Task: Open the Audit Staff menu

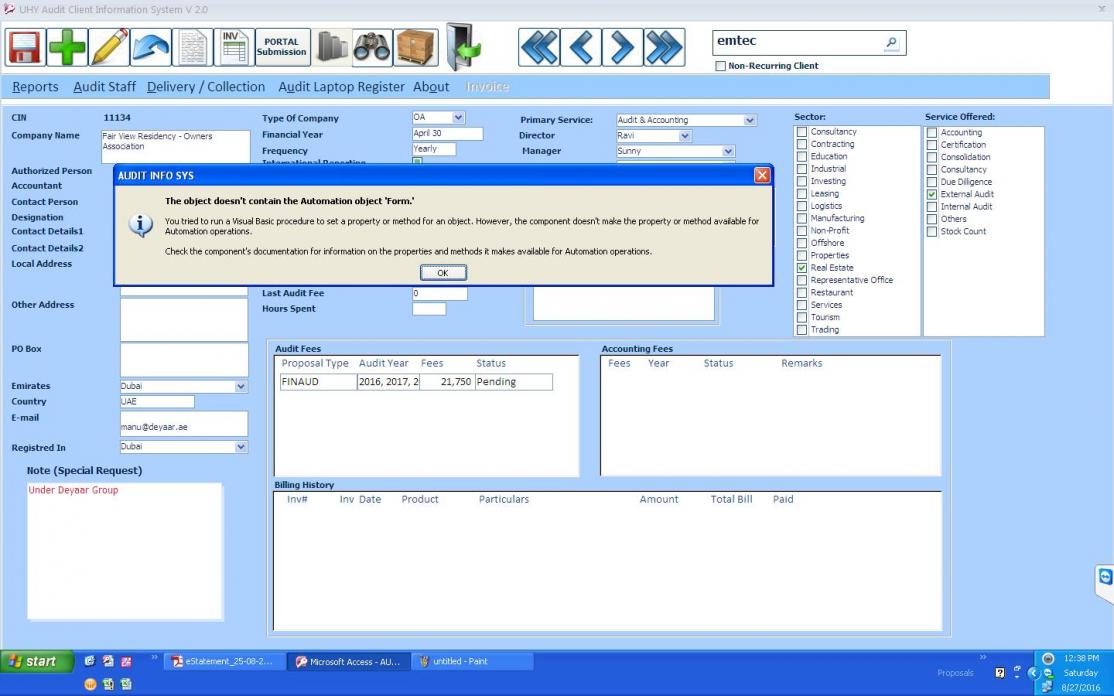Action: tap(104, 87)
